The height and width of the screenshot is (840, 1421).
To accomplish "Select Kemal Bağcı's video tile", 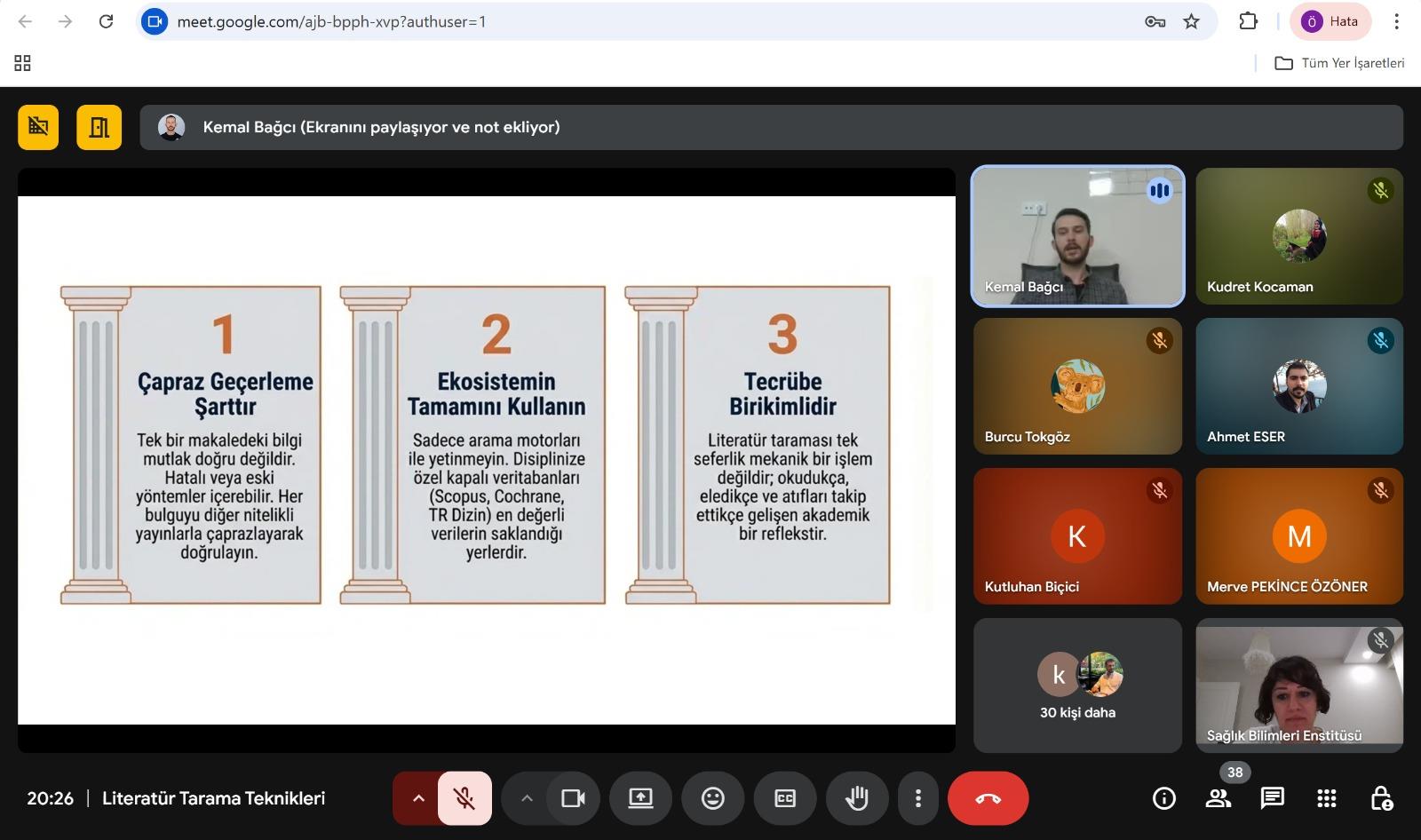I will coord(1077,236).
